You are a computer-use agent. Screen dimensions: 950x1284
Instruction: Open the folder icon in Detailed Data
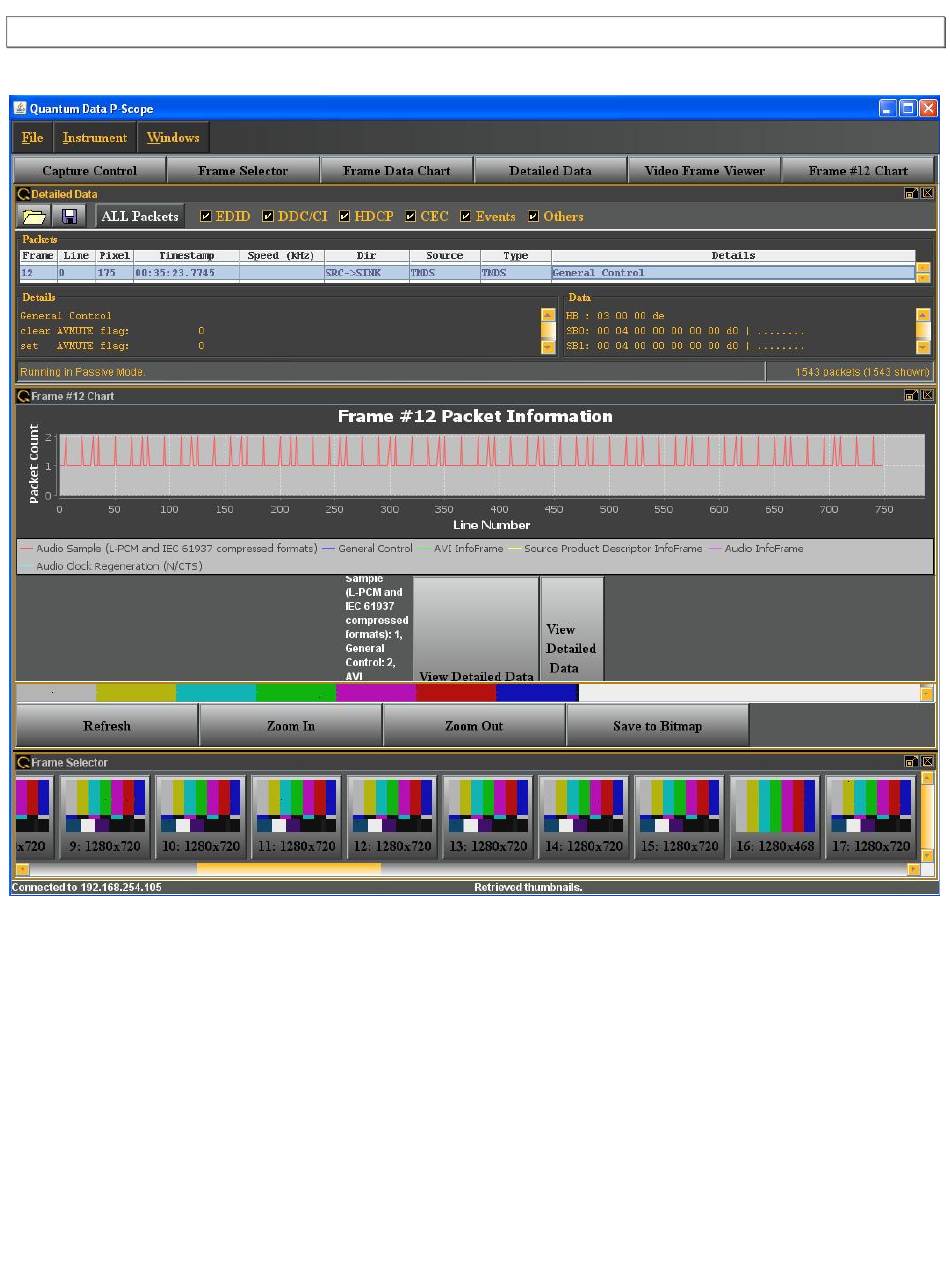[x=35, y=216]
